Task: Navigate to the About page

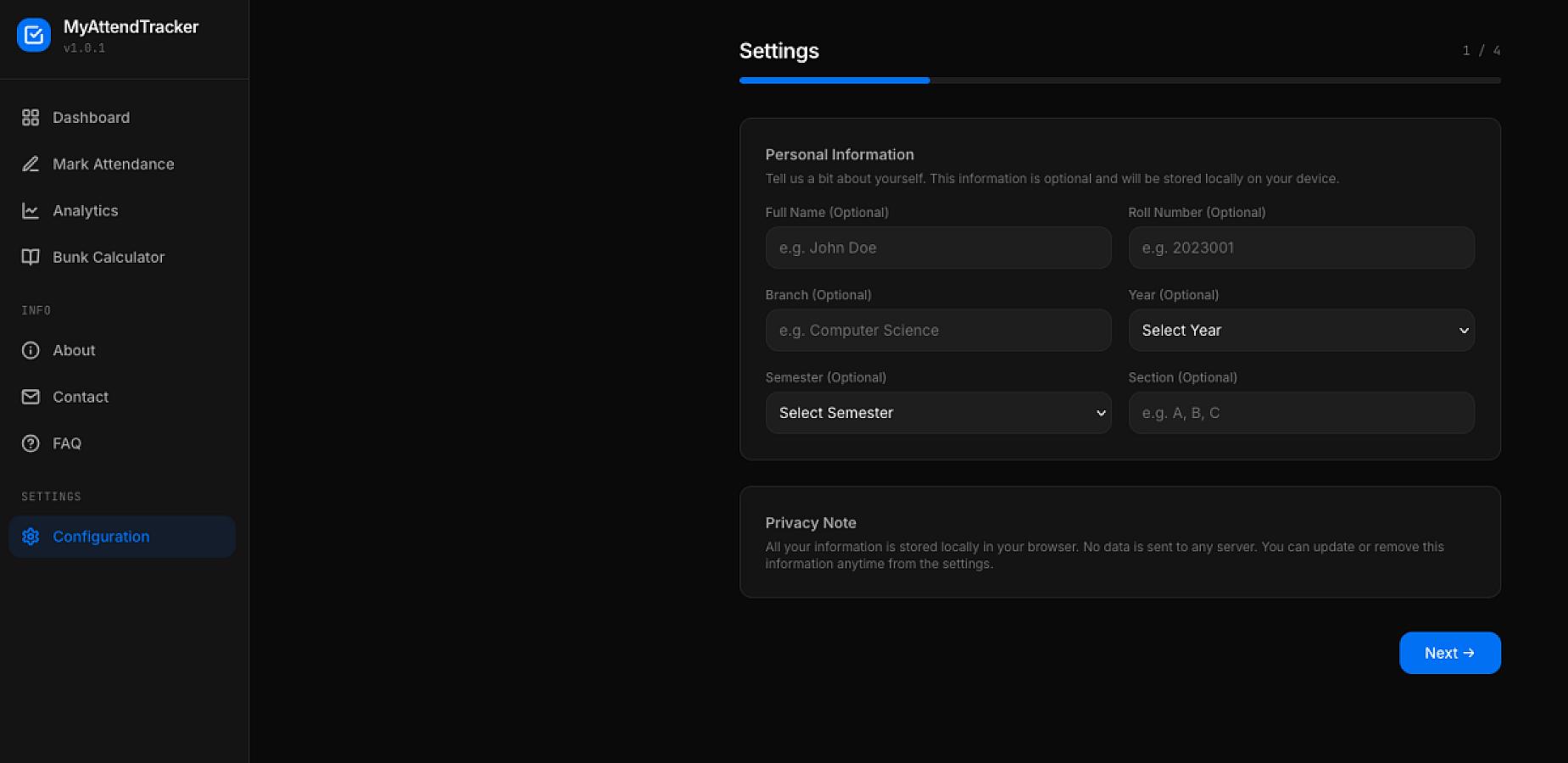Action: 122,350
